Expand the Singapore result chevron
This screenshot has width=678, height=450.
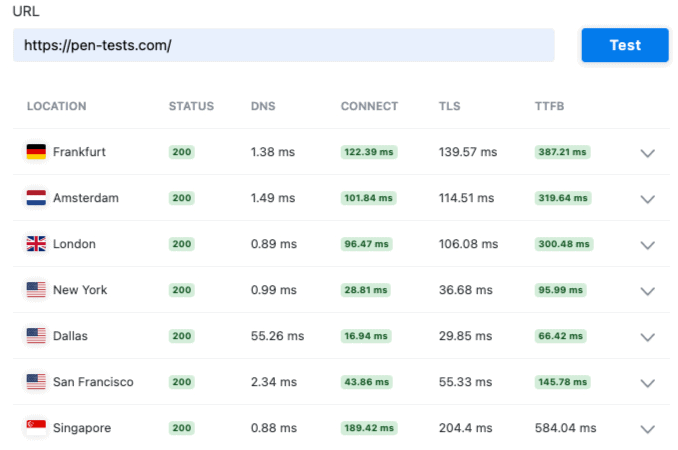[x=647, y=429]
